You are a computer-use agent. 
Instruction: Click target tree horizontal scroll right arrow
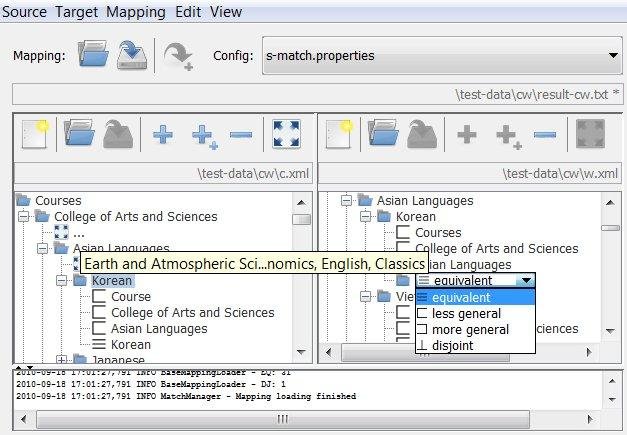point(589,352)
